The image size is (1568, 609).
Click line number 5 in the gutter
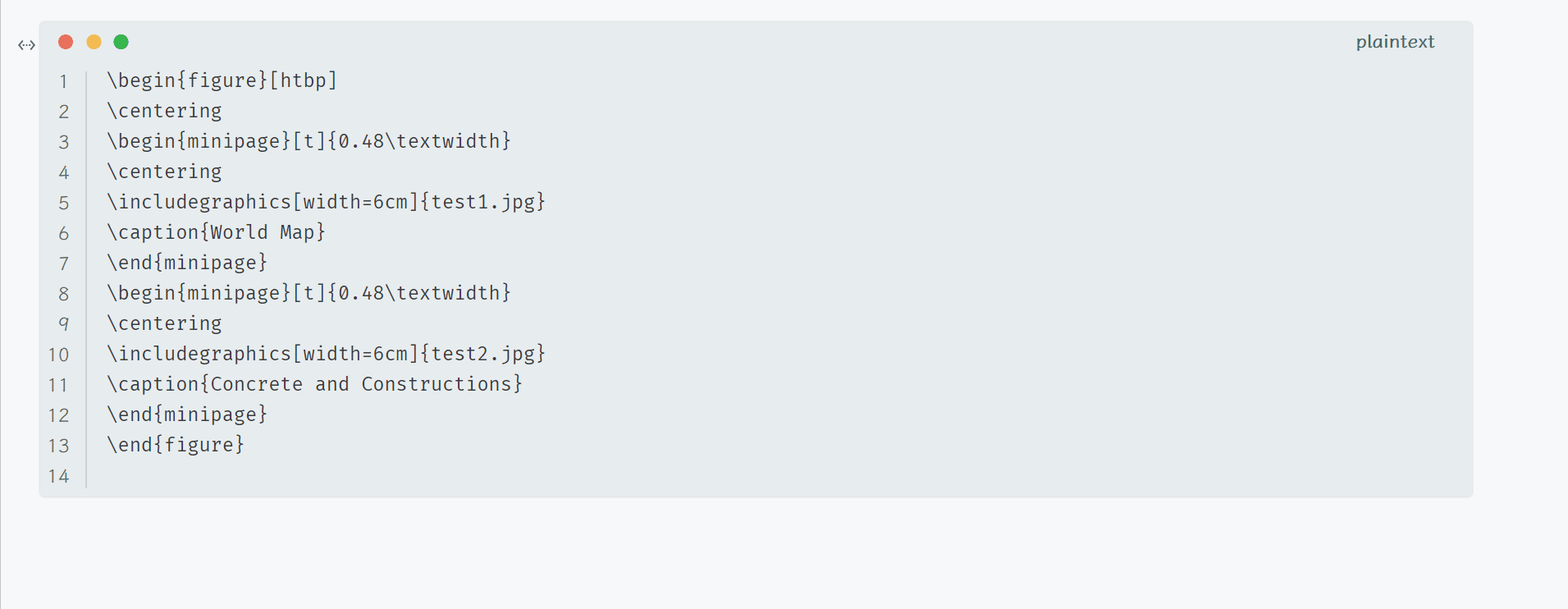tap(63, 203)
